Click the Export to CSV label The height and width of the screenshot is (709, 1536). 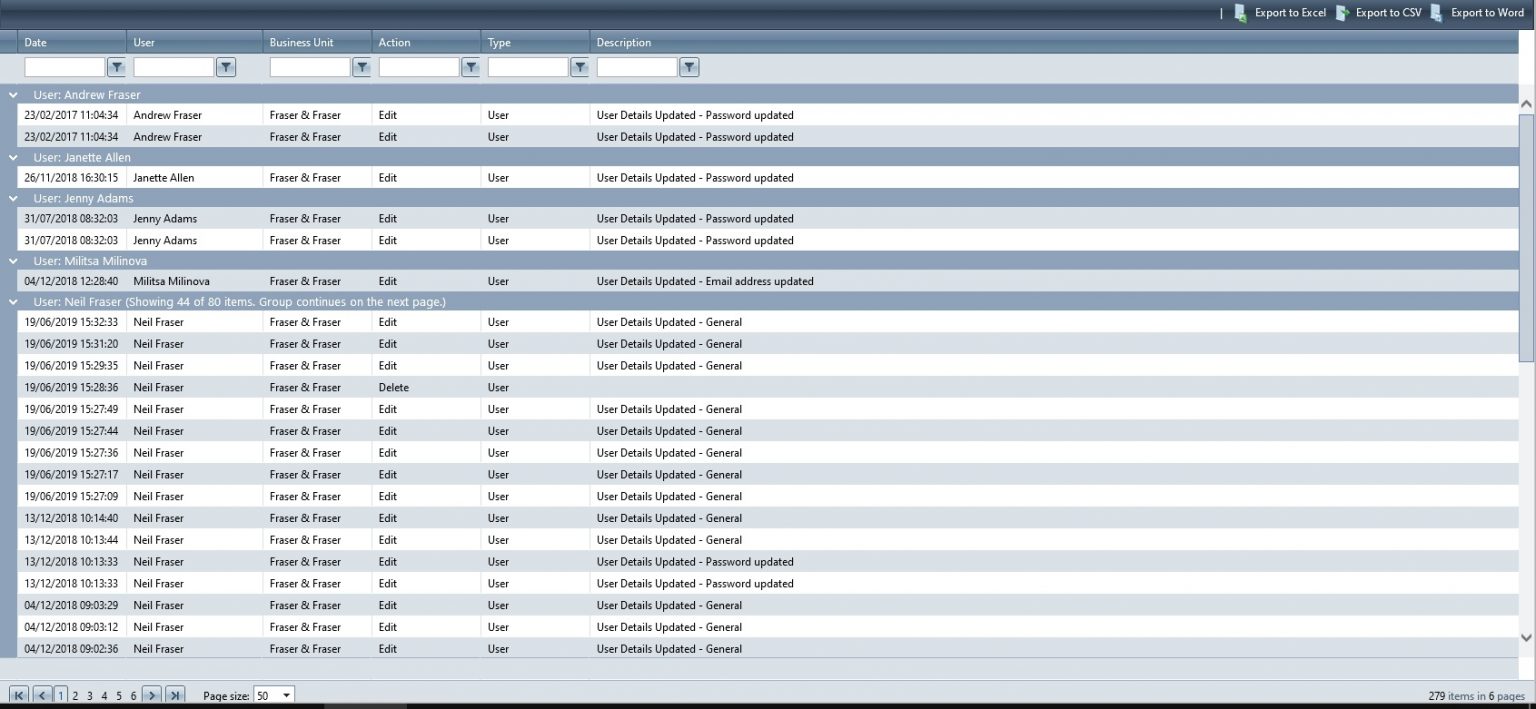pos(1388,13)
